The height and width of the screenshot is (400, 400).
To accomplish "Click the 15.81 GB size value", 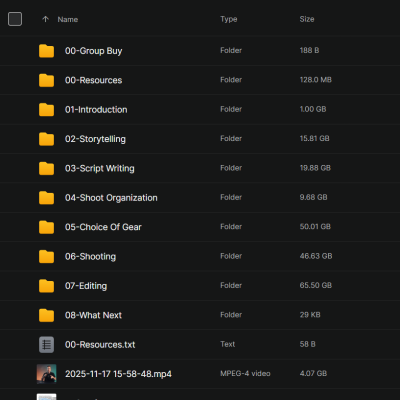I will point(314,138).
